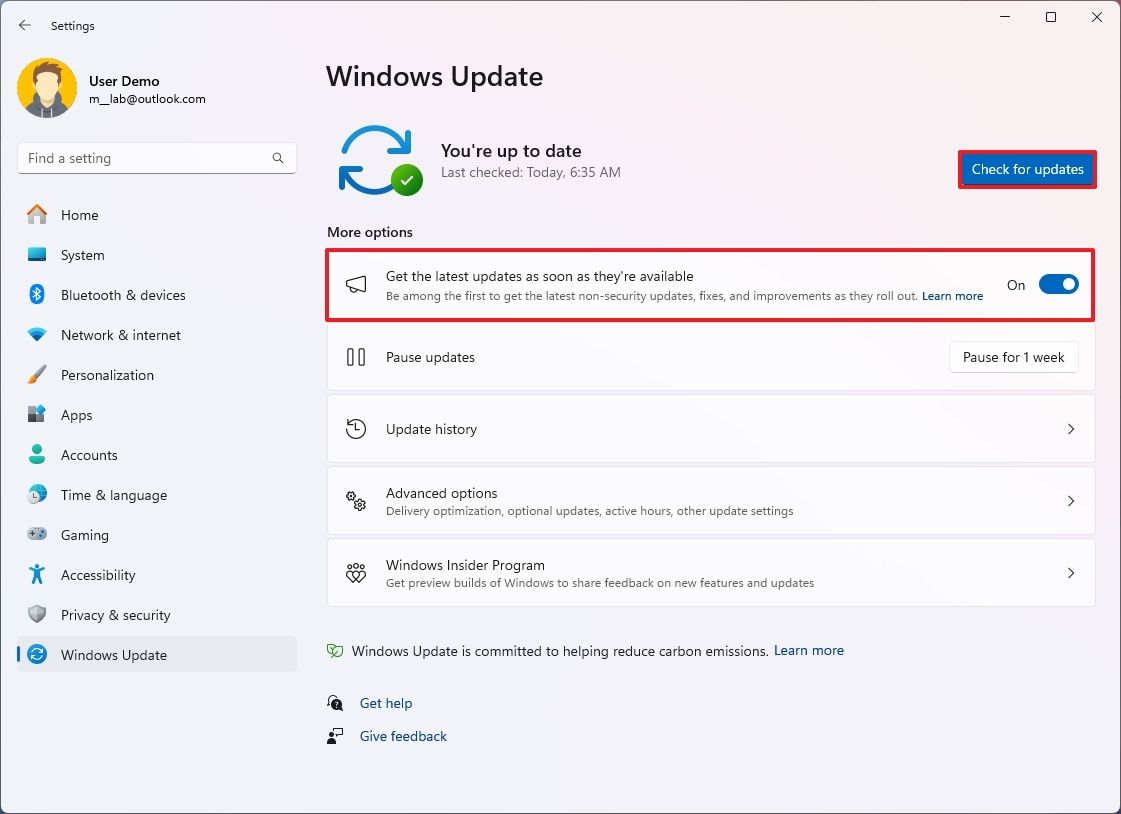Select the Bluetooth & devices icon
Screen dimensions: 1121x814
pos(38,295)
